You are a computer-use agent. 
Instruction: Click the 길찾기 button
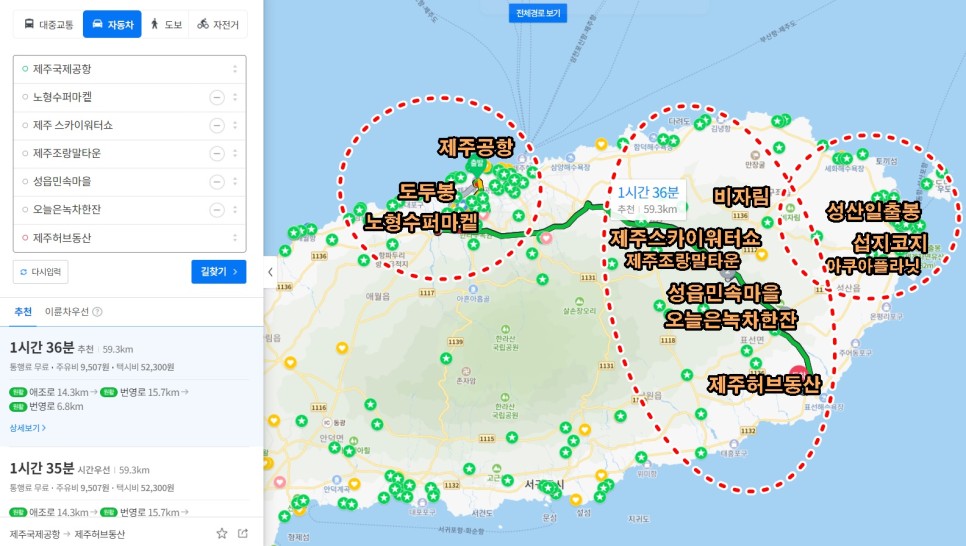coord(219,272)
